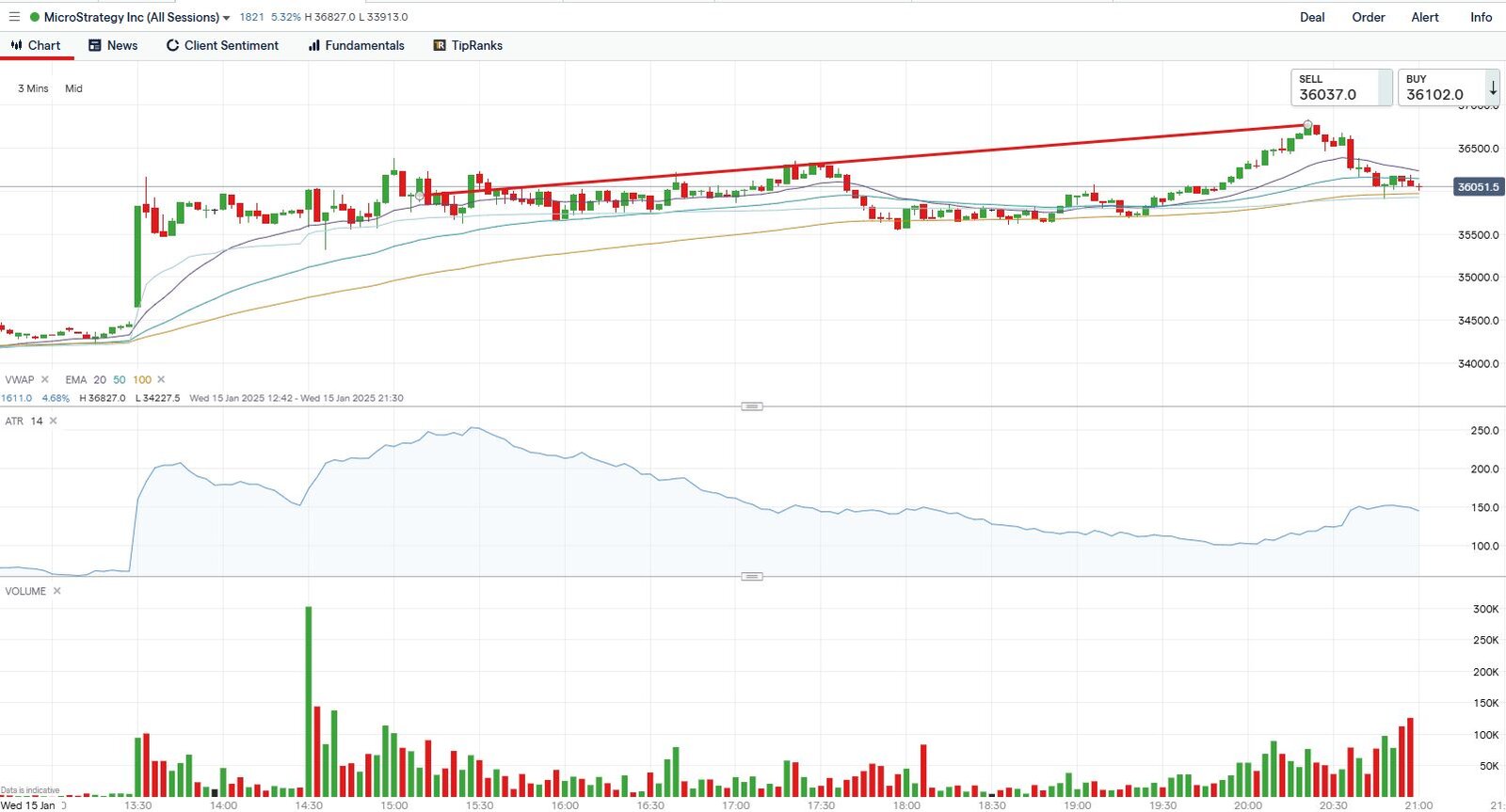Open the 3 Mins timeframe selector

33,88
